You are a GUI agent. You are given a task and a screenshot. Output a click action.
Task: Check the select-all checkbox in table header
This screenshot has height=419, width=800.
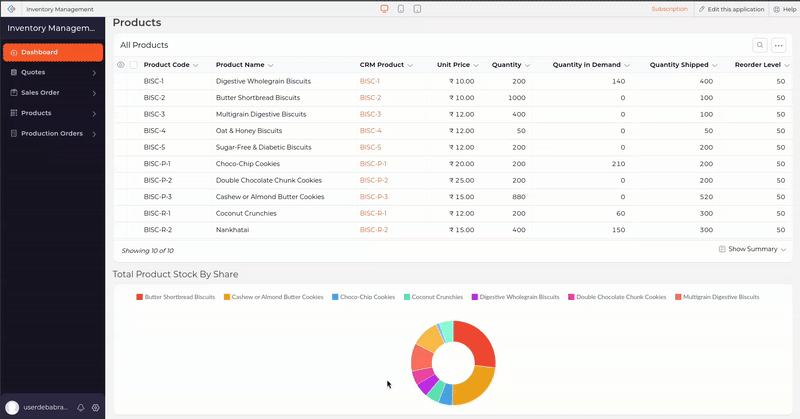134,65
